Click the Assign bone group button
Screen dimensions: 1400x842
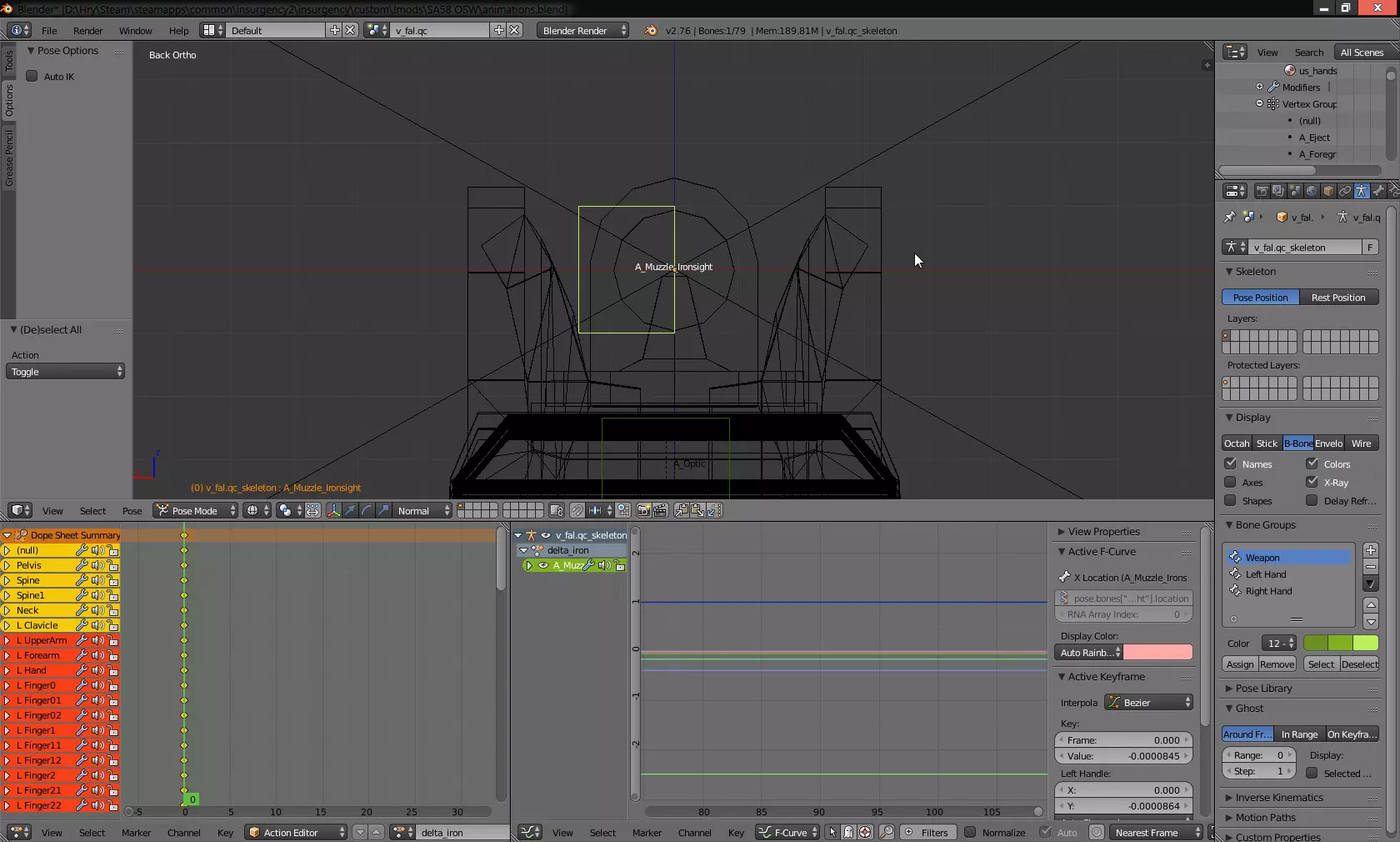[1240, 664]
